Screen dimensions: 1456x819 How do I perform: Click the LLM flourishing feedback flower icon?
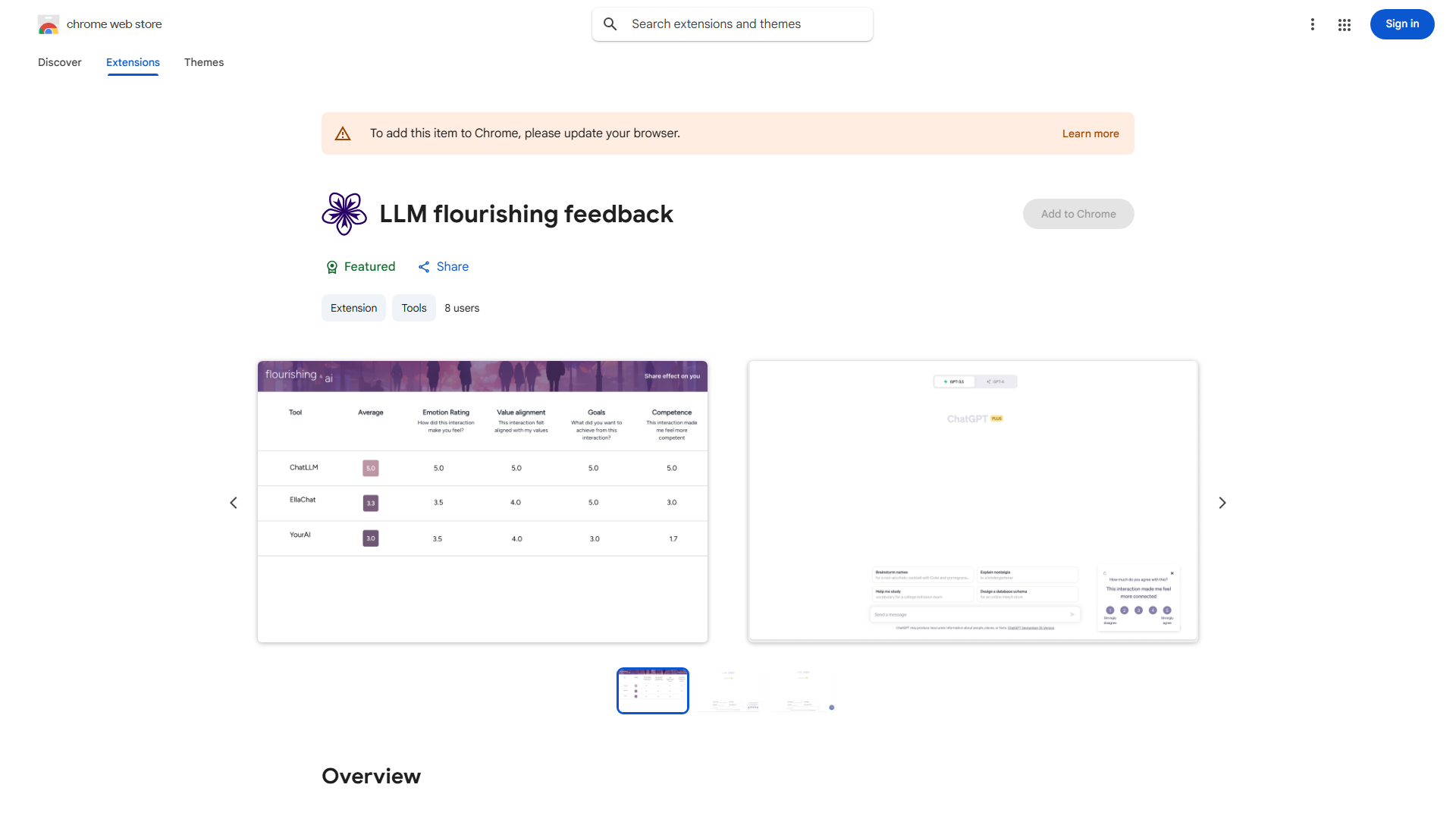(344, 214)
